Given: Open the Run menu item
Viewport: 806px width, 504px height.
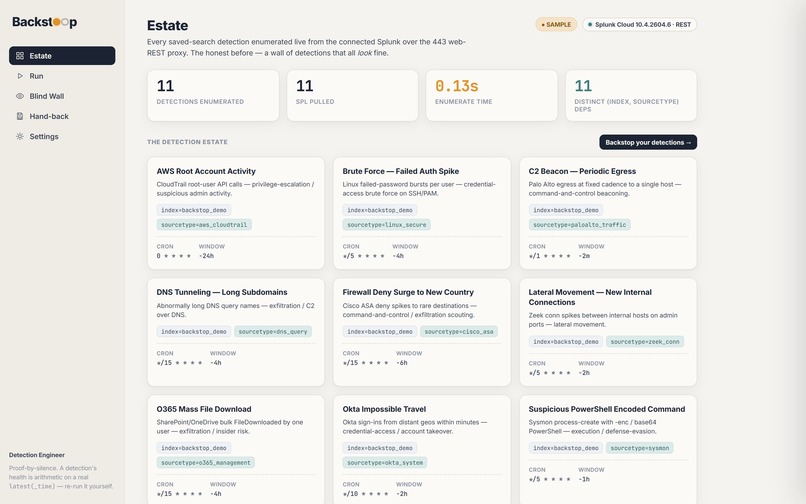Looking at the screenshot, I should (x=62, y=76).
